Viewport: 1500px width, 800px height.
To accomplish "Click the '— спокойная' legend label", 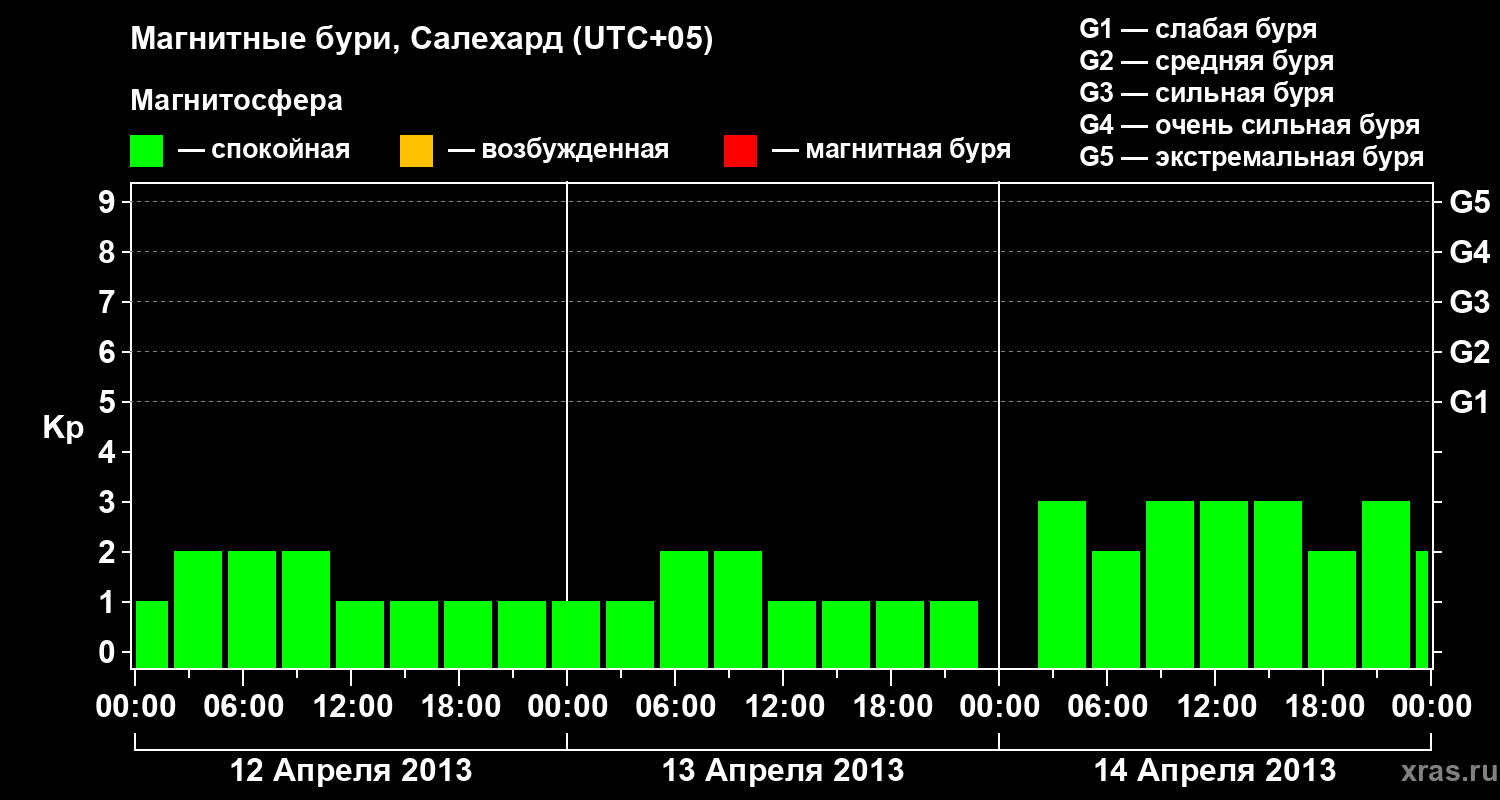I will pos(264,151).
